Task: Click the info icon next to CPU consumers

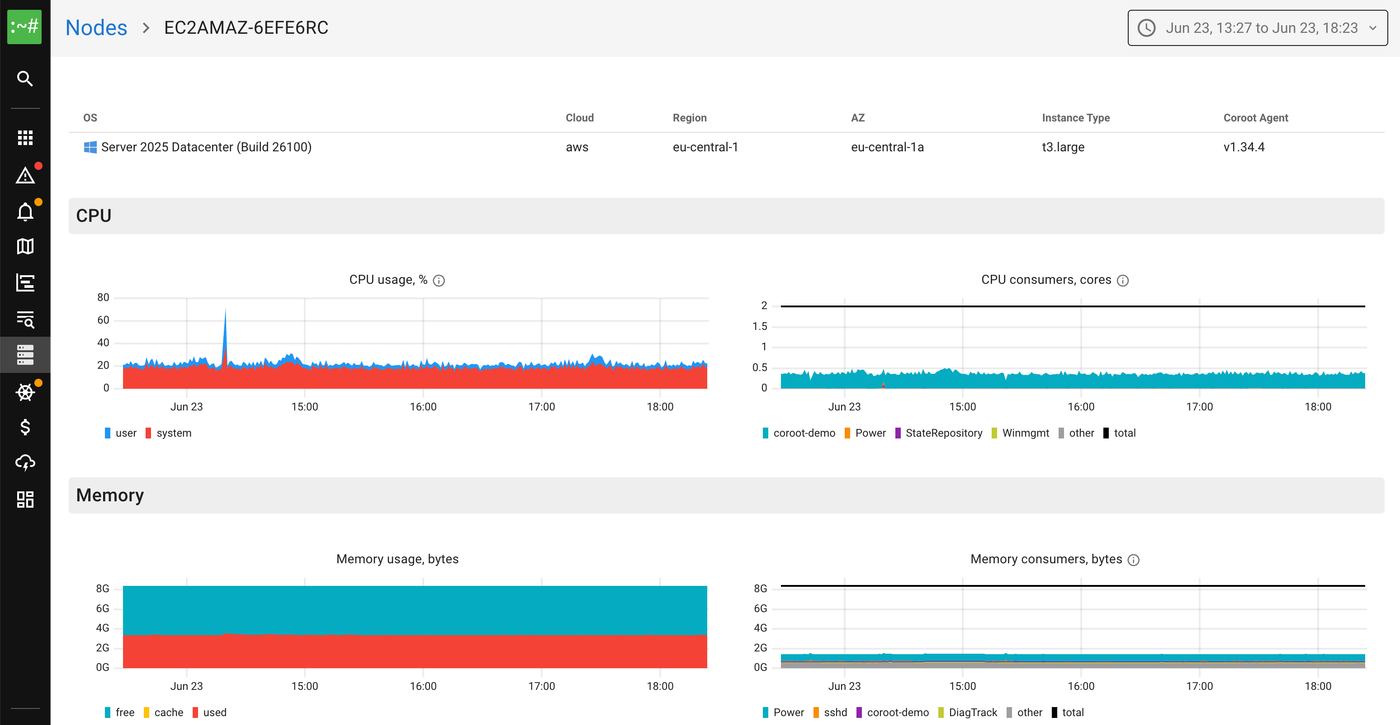Action: 1122,280
